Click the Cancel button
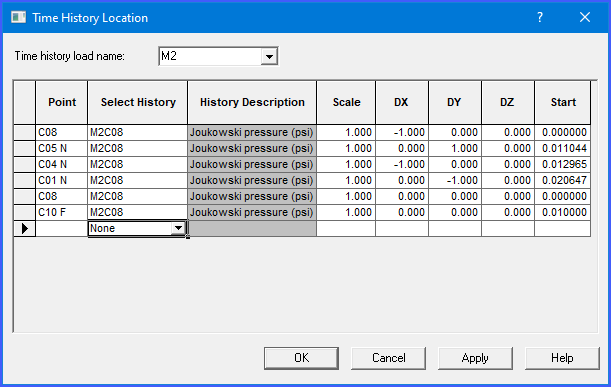611x387 pixels. pos(388,358)
